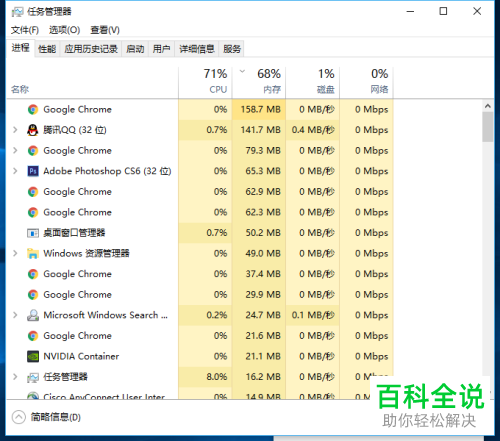The image size is (500, 441).
Task: Select the Windows 资源管理器 process name
Action: tap(86, 254)
